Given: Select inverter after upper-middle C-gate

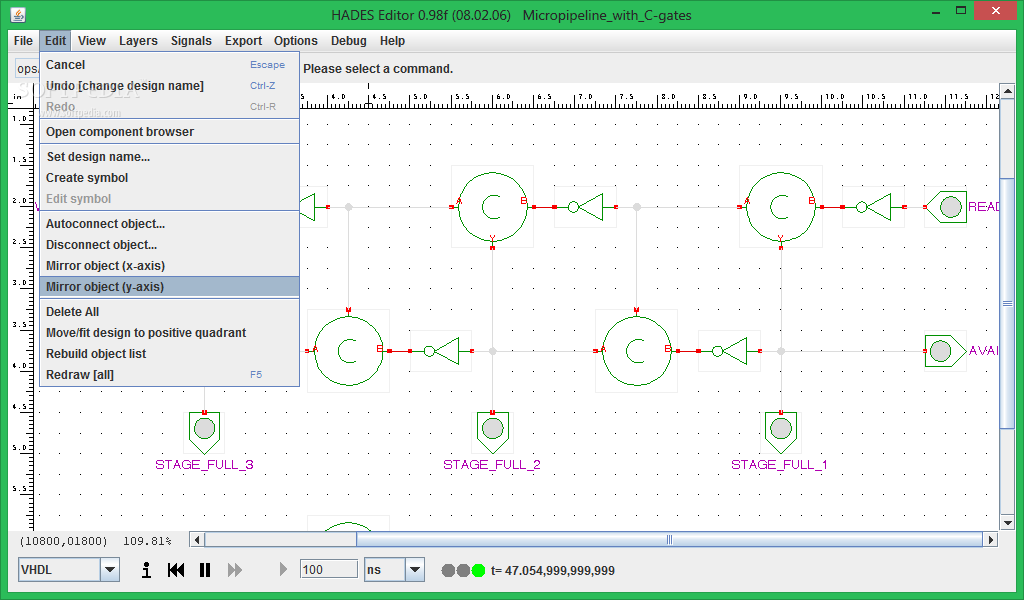Looking at the screenshot, I should tap(586, 207).
